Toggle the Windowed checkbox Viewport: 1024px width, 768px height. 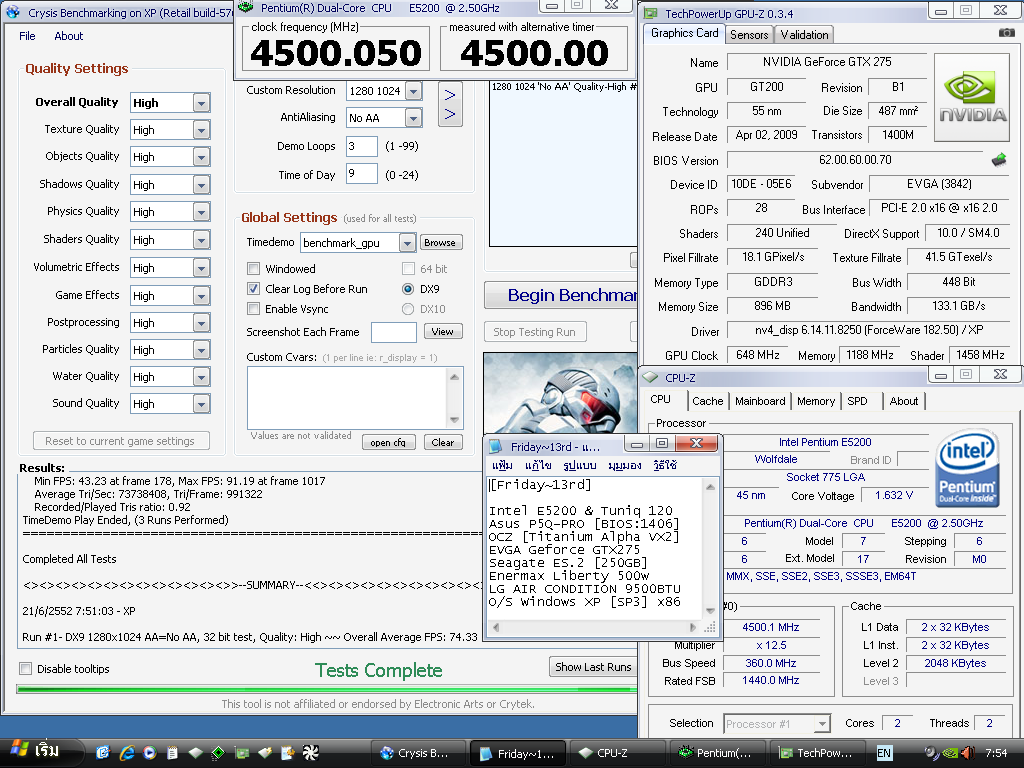253,268
